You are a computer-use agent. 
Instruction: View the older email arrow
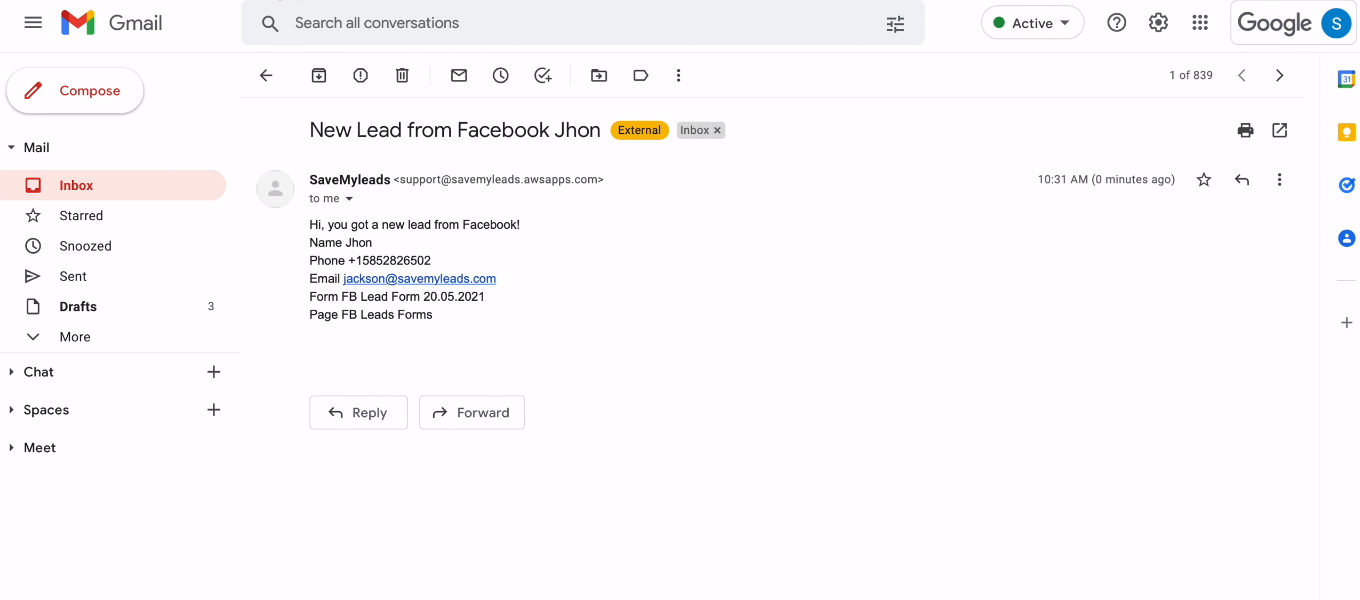coord(1279,75)
